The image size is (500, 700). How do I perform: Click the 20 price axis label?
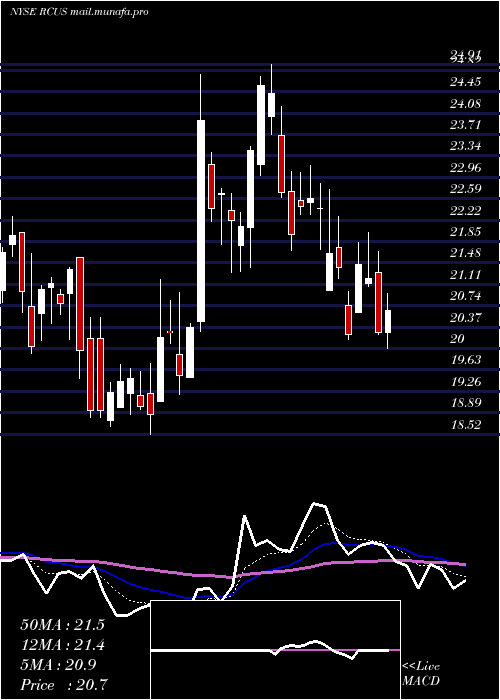coord(458,339)
